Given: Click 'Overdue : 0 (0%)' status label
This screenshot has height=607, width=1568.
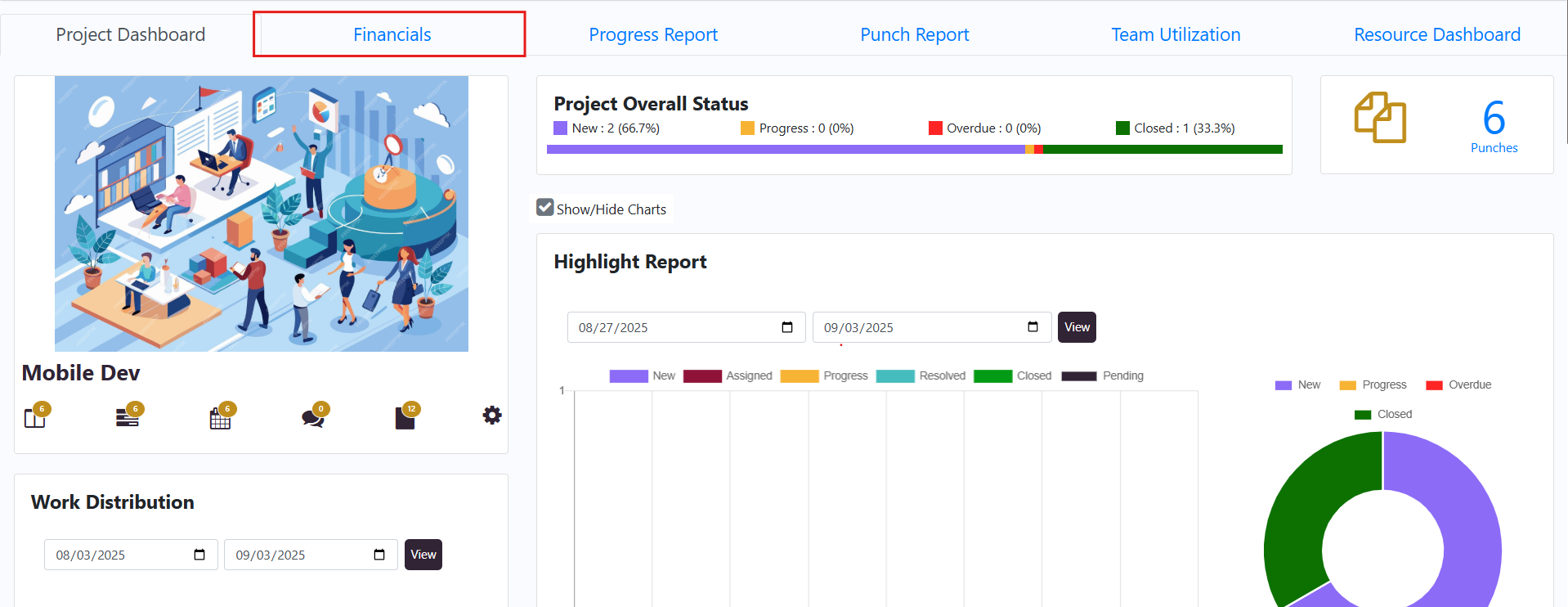Looking at the screenshot, I should (x=993, y=128).
